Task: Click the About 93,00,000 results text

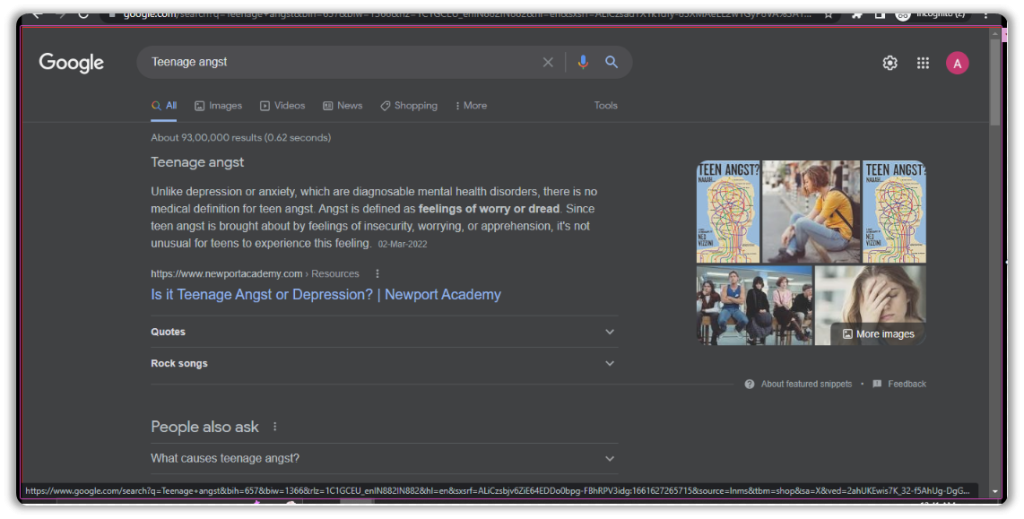Action: pos(241,138)
